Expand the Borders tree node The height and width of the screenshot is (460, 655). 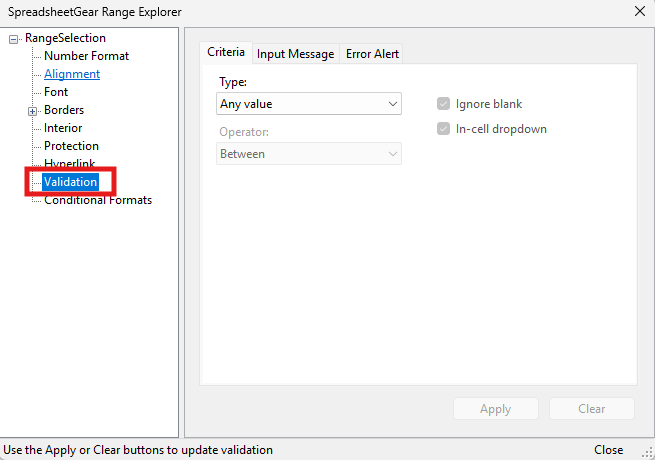(32, 111)
